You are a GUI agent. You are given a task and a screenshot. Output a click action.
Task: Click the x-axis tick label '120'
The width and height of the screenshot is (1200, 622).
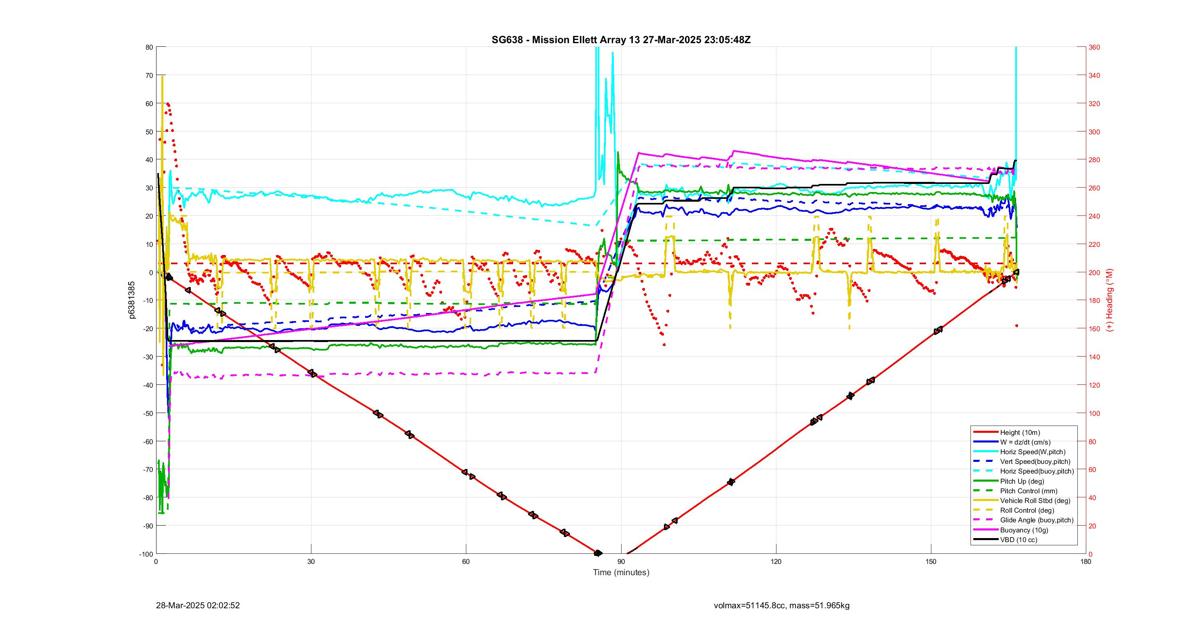pos(776,562)
